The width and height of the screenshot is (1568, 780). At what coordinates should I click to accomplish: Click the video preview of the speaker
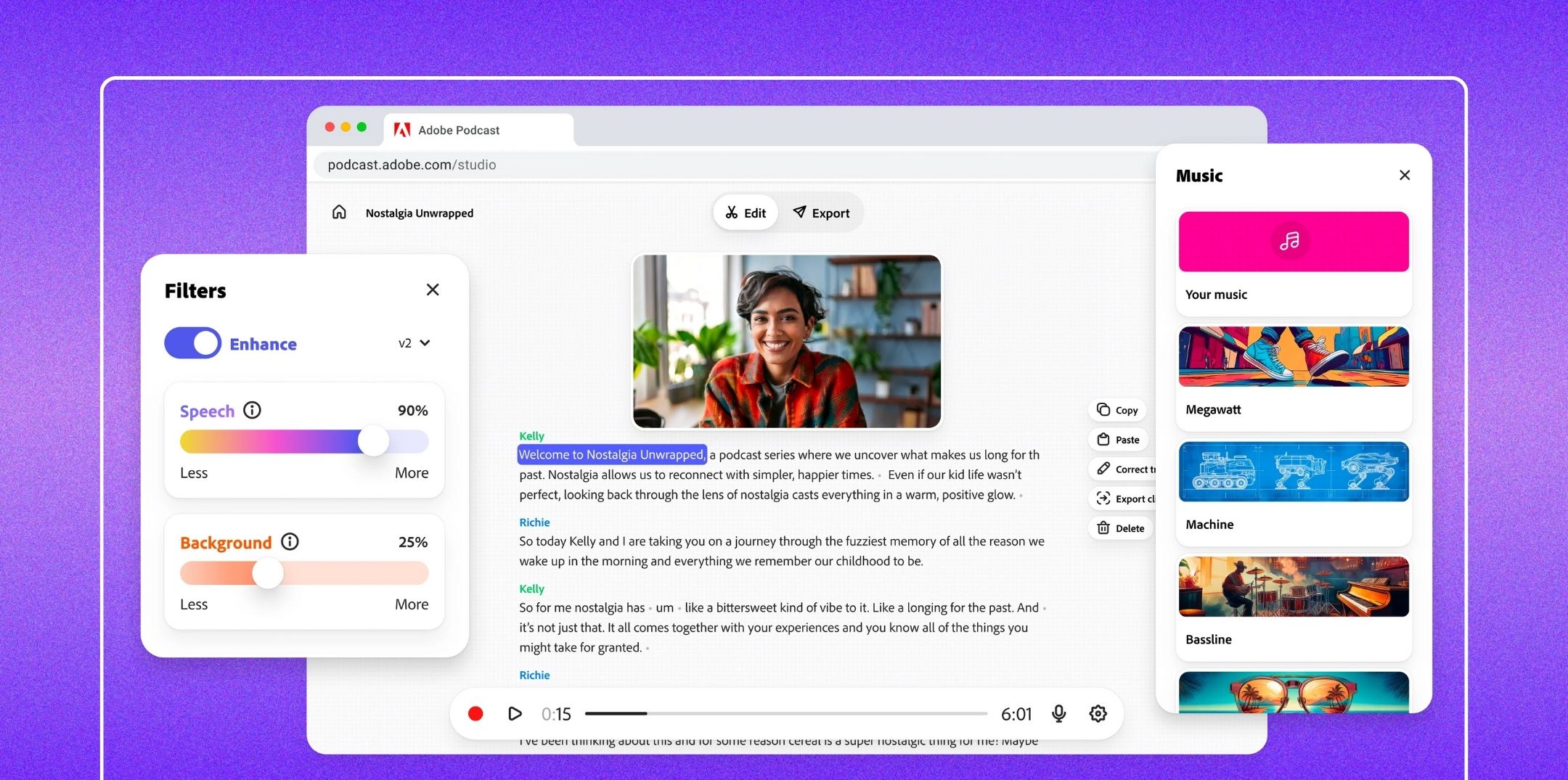[787, 341]
